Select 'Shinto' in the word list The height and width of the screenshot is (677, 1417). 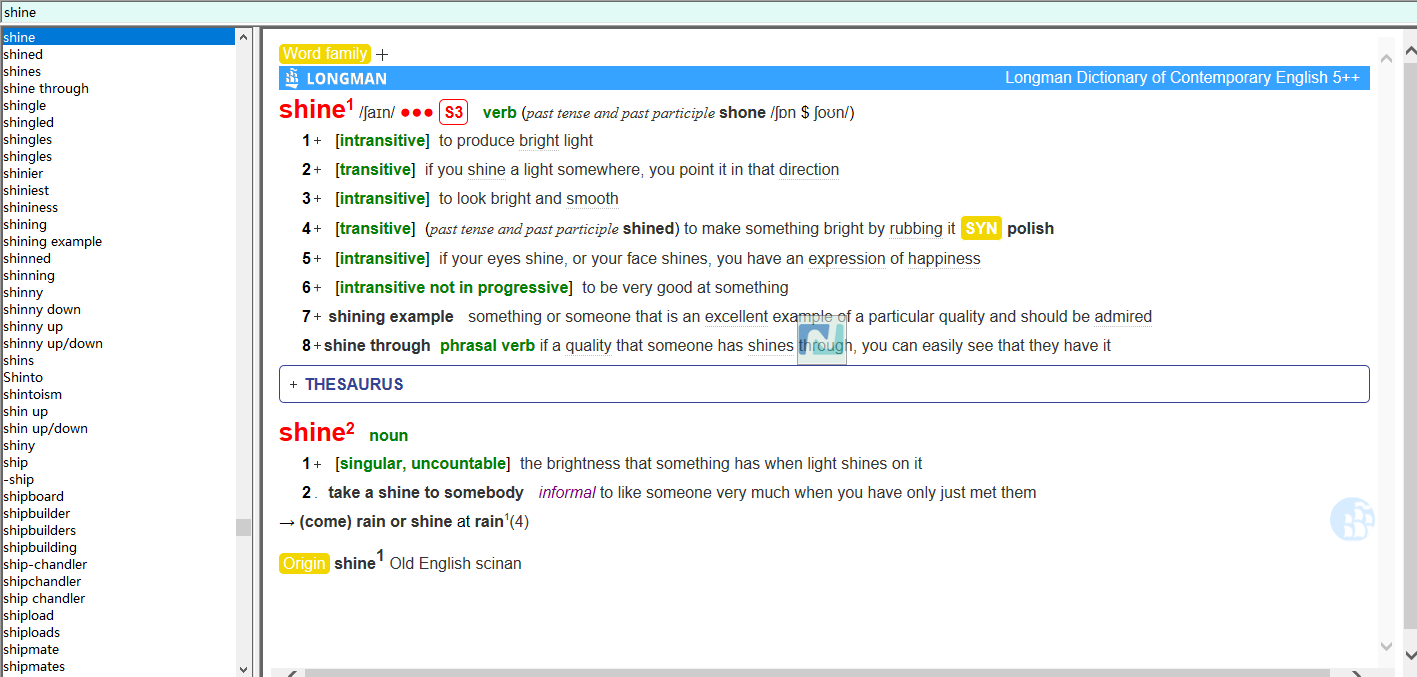click(23, 378)
